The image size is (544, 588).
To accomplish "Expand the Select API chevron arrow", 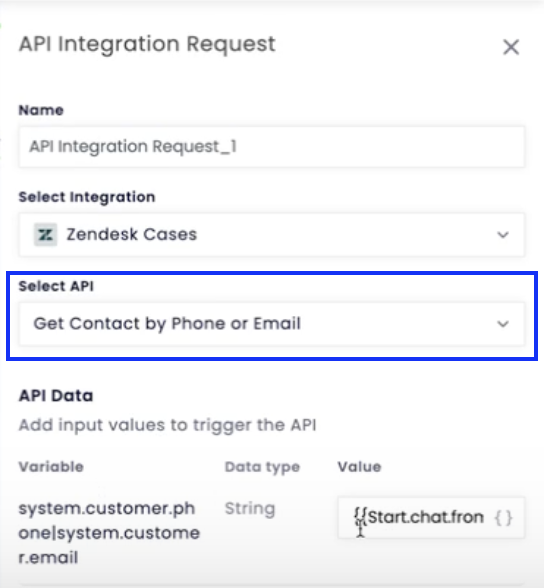I will [x=503, y=324].
